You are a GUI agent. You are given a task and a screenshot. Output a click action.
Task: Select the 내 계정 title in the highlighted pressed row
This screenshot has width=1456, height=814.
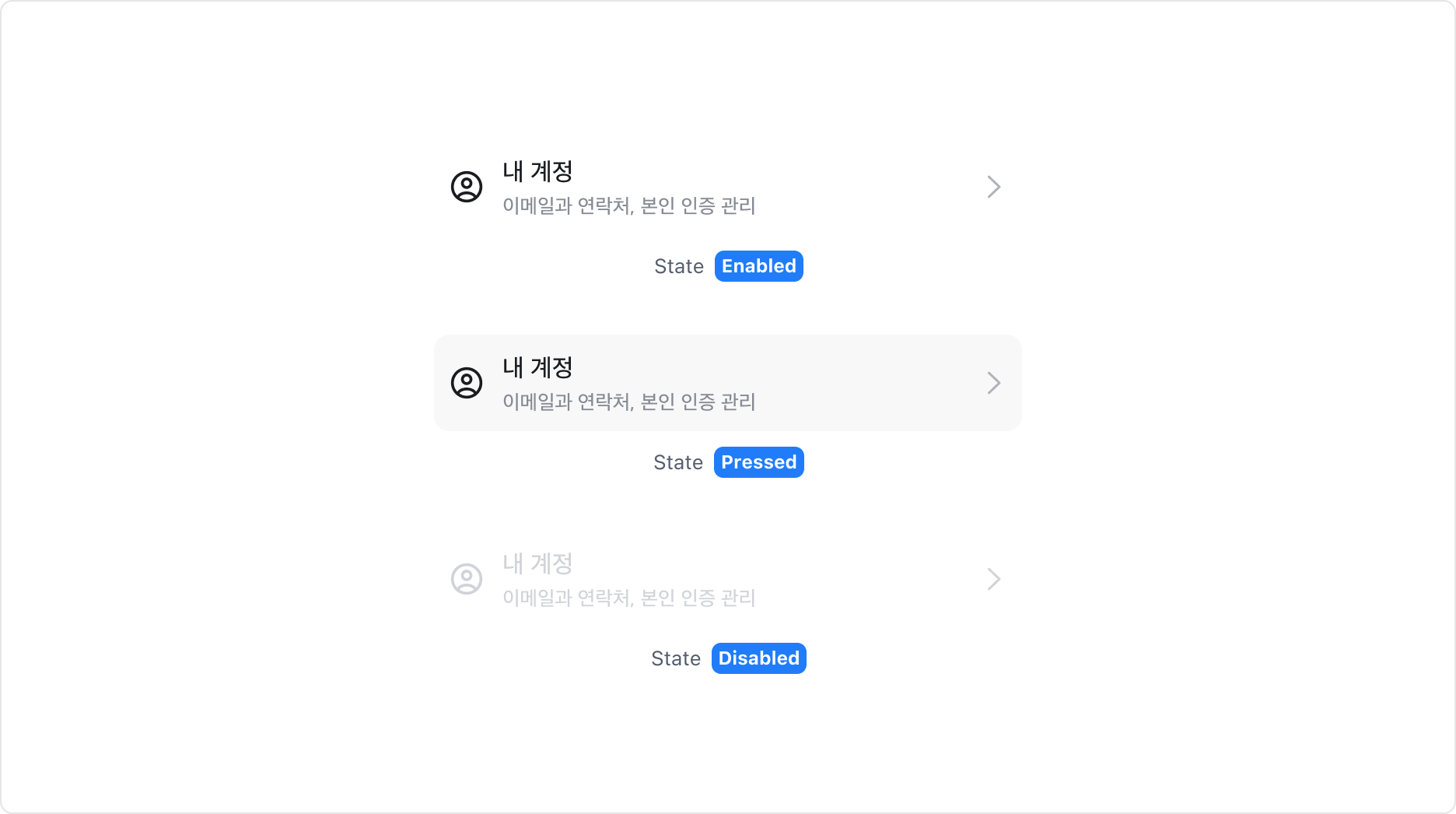click(x=537, y=367)
